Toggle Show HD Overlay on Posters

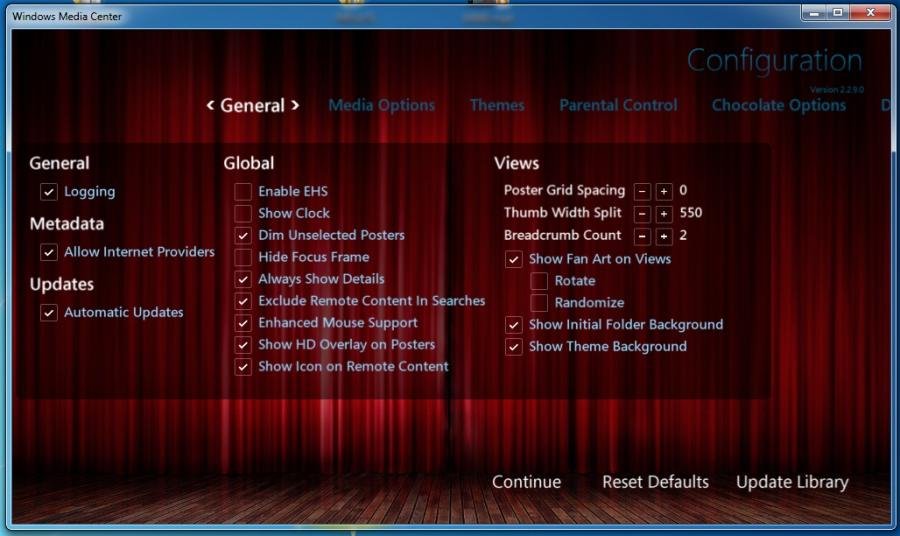coord(243,345)
